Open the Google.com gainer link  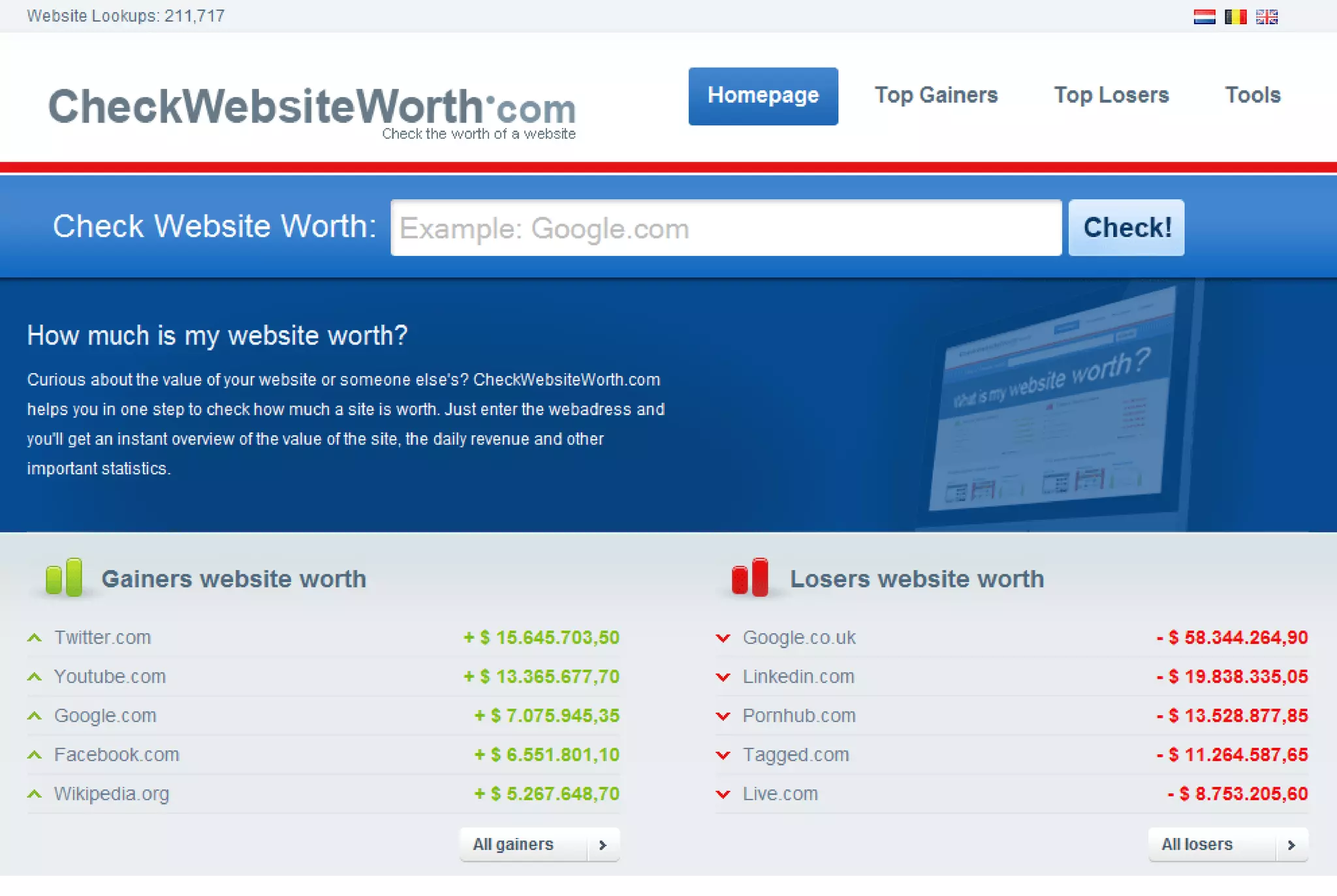pos(105,716)
